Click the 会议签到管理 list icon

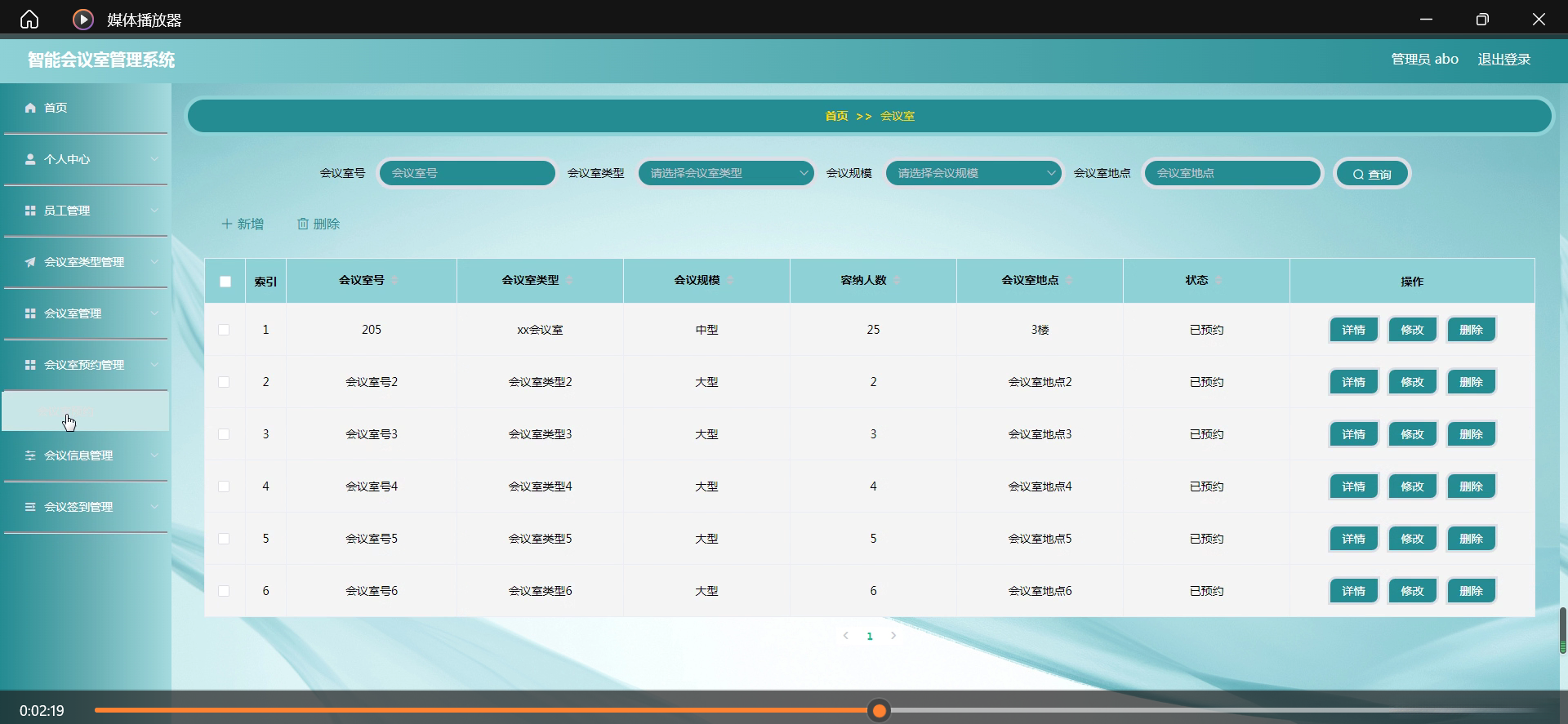click(30, 507)
